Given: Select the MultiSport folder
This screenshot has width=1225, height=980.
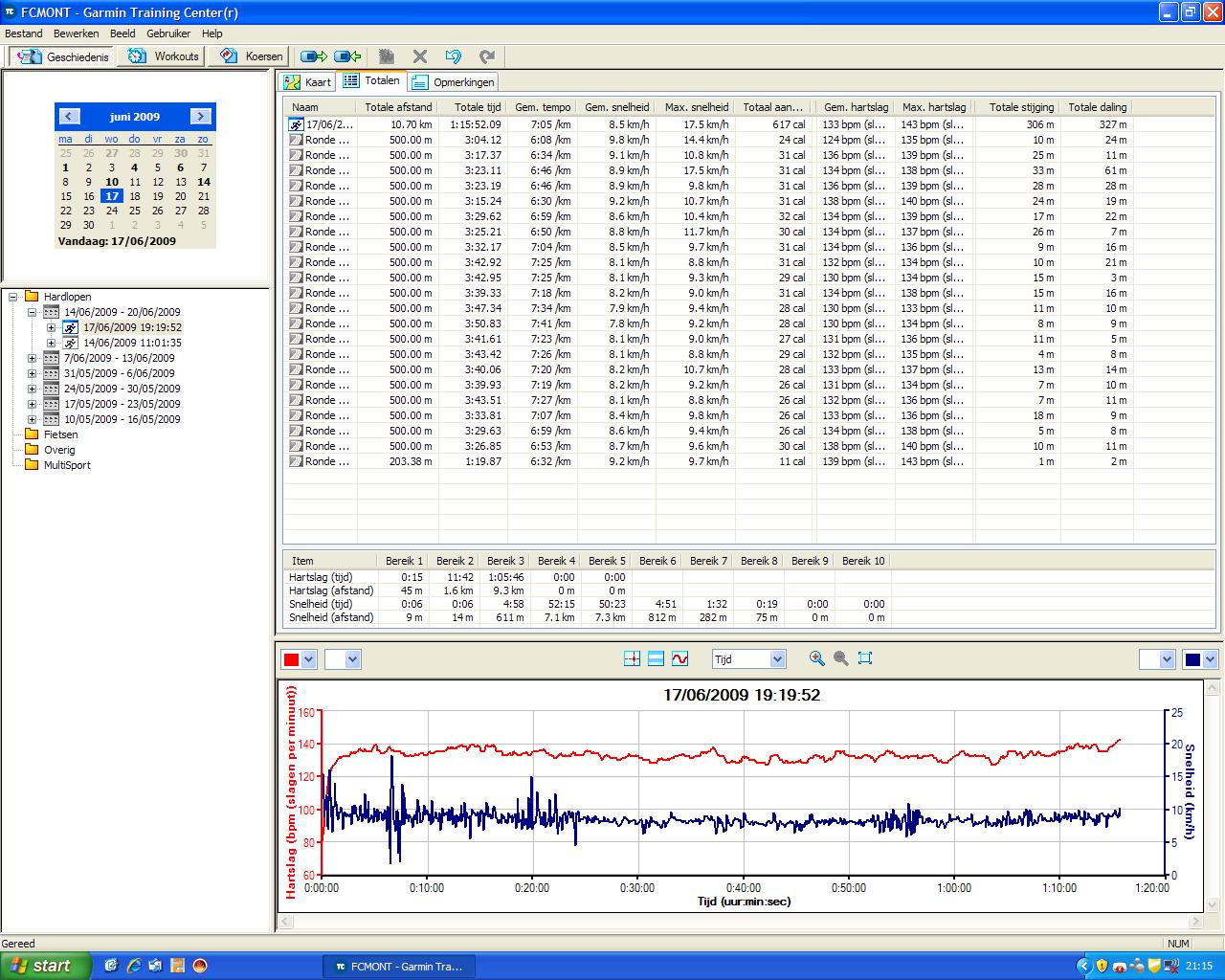Looking at the screenshot, I should pos(67,465).
